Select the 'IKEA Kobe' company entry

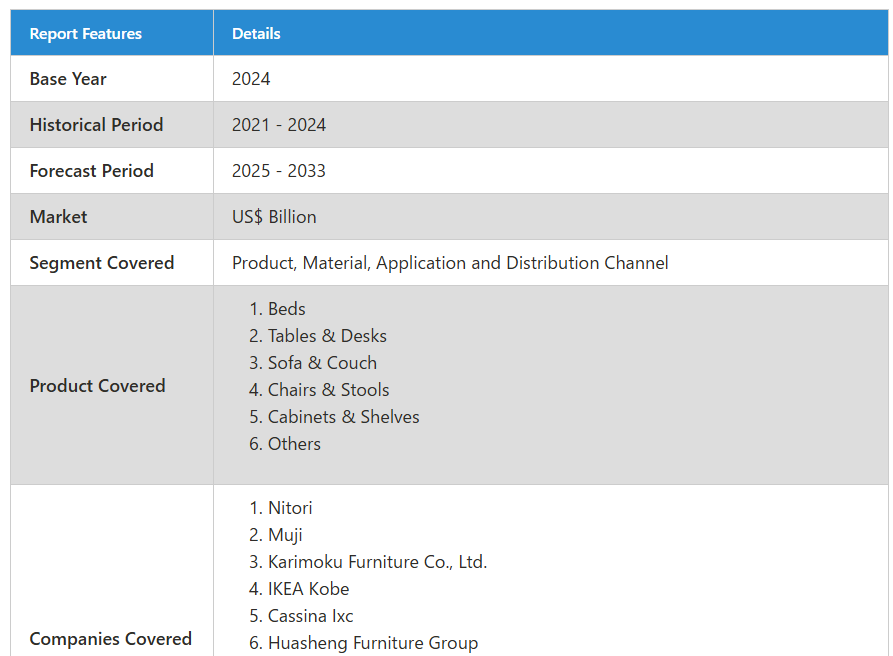coord(308,589)
